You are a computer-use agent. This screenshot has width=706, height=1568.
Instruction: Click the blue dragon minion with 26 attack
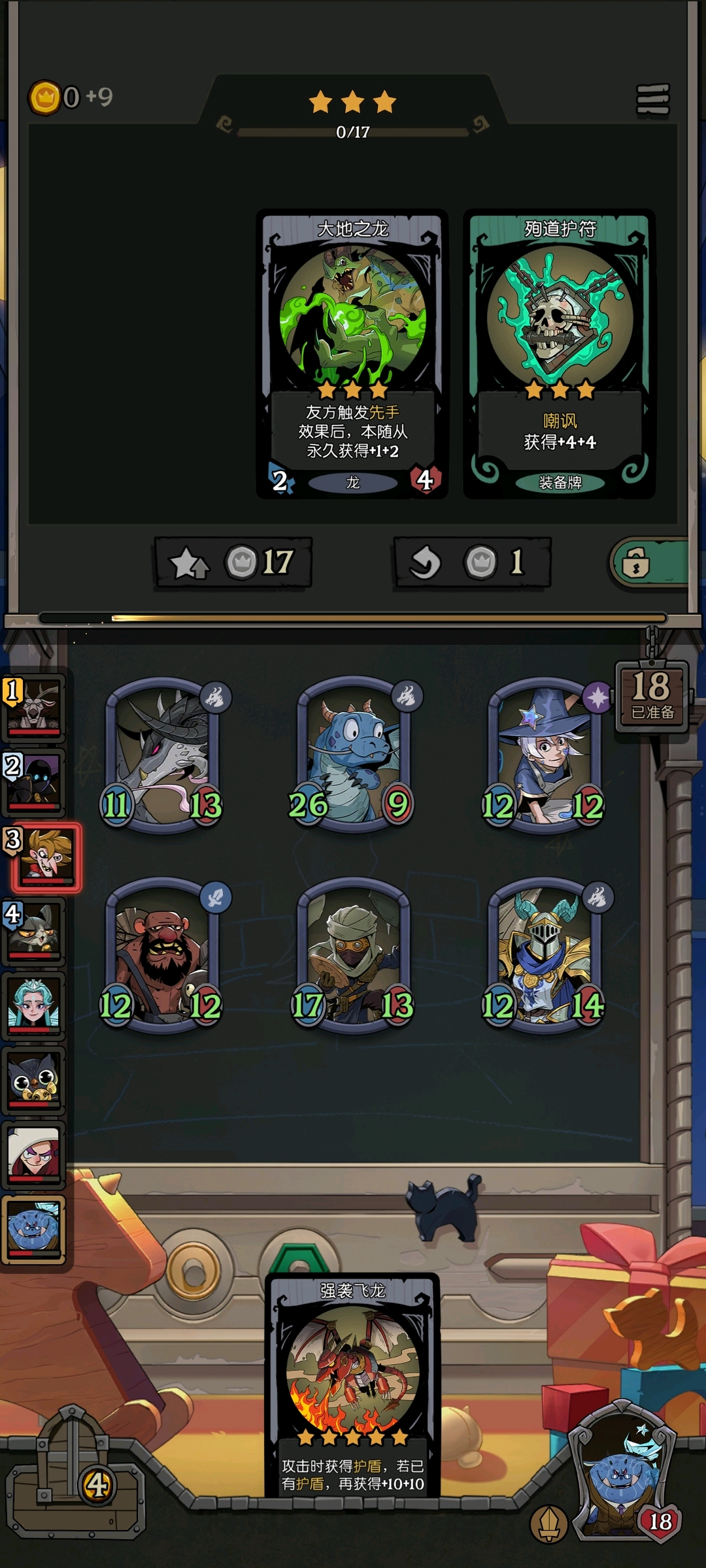coord(353,755)
